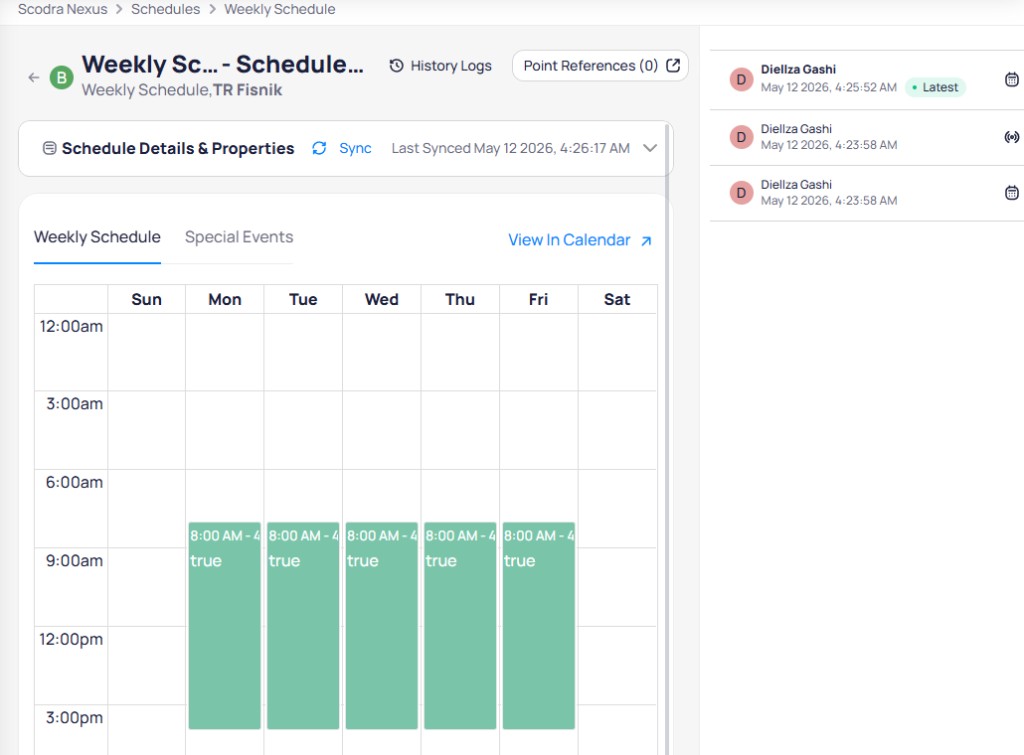Screen dimensions: 1024x755
Task: Click the Wed column header
Action: coord(381,299)
